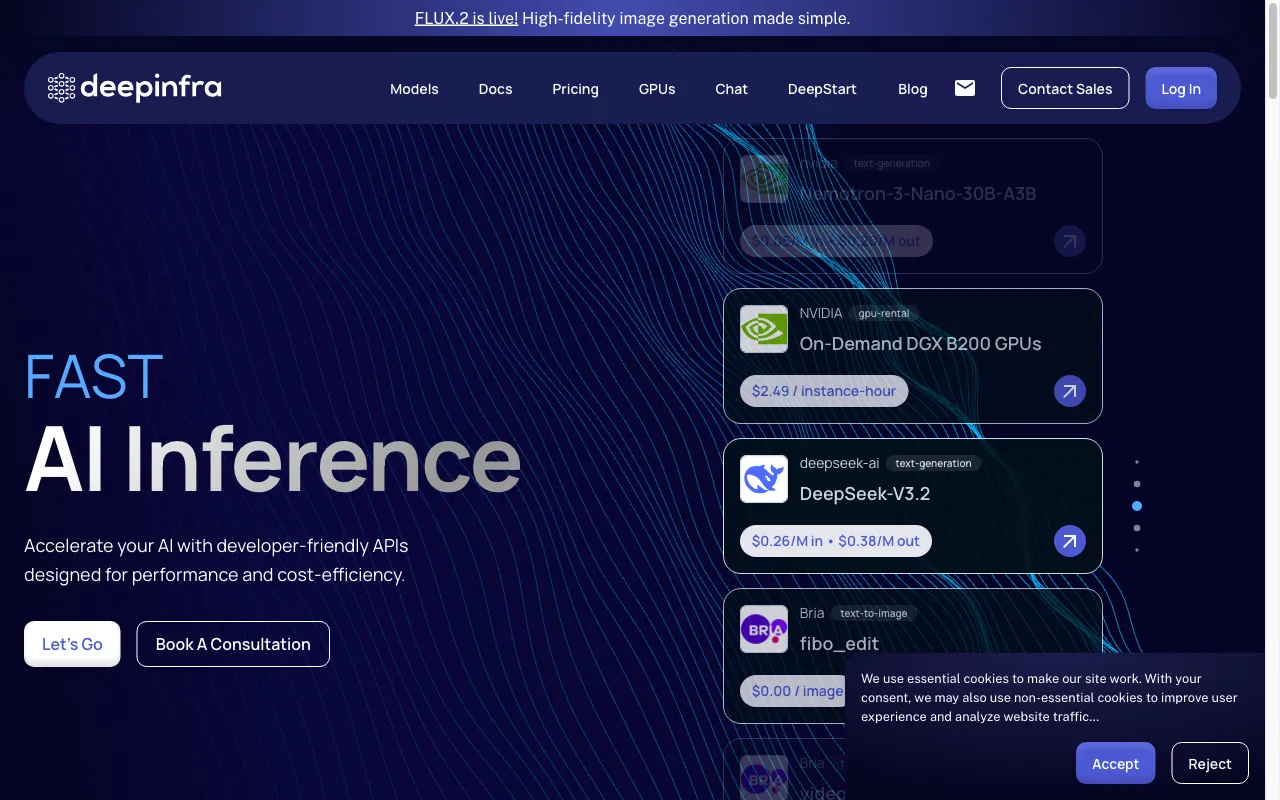Screen dimensions: 1280x800
Task: Open On-Demand DGX B200 GPUs title
Action: pos(920,343)
